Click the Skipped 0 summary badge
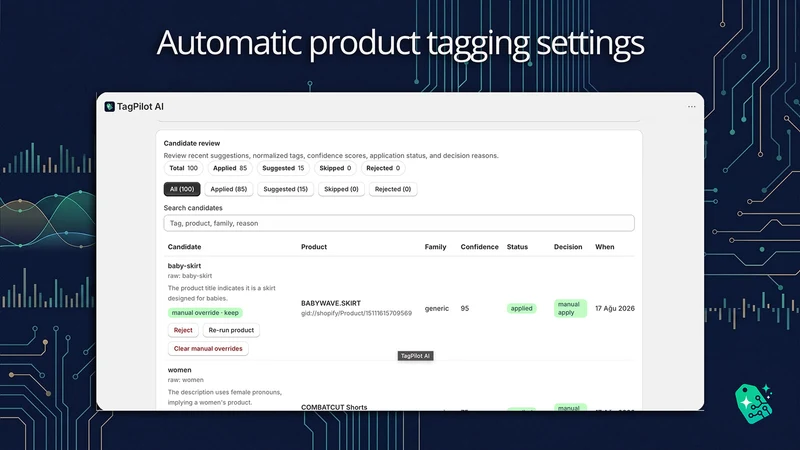Viewport: 800px width, 450px height. [335, 168]
